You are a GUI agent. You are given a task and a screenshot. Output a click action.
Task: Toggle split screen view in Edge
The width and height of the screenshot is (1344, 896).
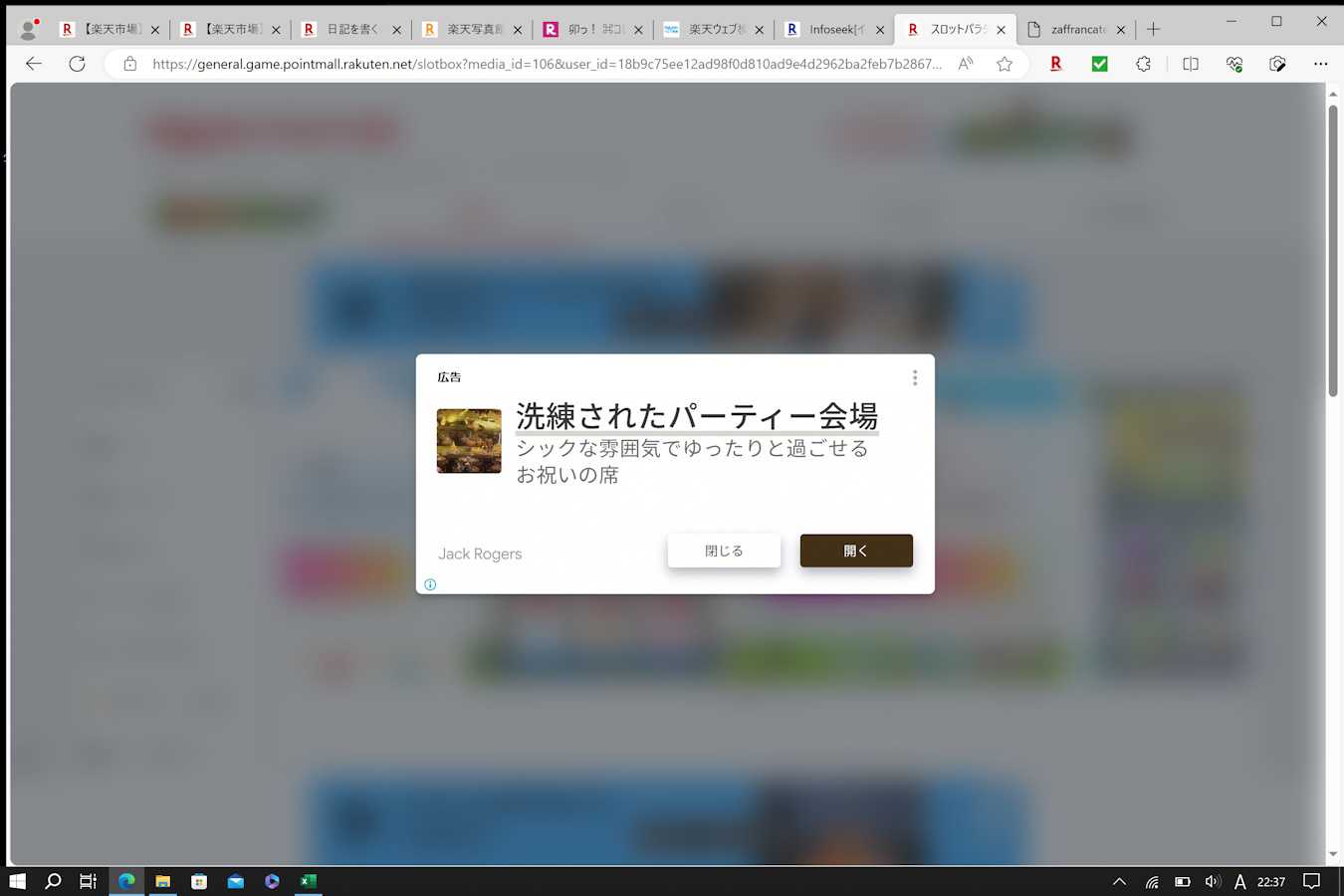pyautogui.click(x=1190, y=64)
